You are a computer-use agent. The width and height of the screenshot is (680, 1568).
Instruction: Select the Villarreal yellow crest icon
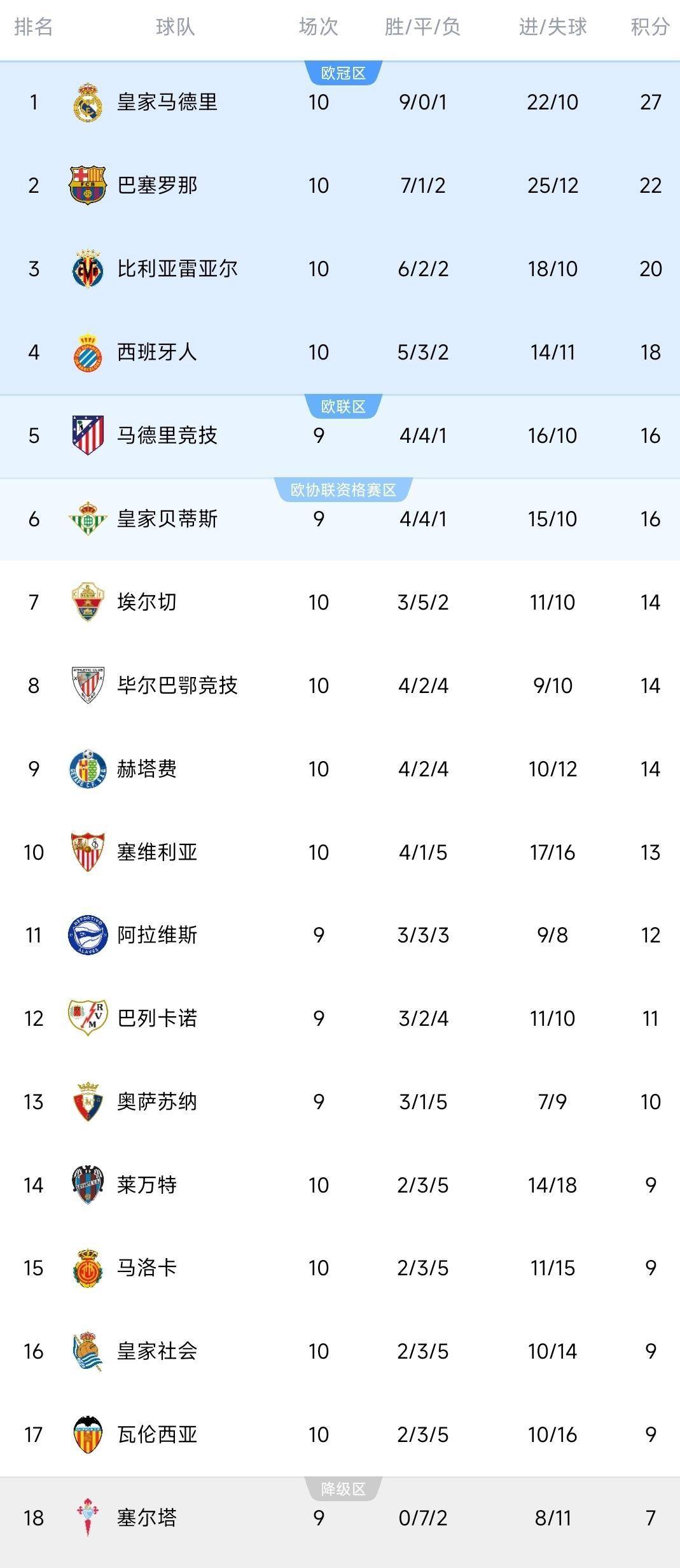coord(88,269)
